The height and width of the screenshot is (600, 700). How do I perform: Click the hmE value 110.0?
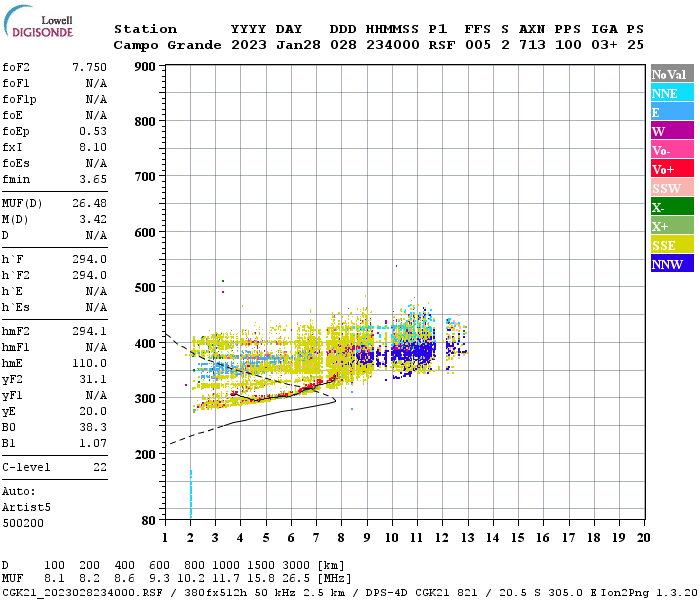click(x=89, y=363)
